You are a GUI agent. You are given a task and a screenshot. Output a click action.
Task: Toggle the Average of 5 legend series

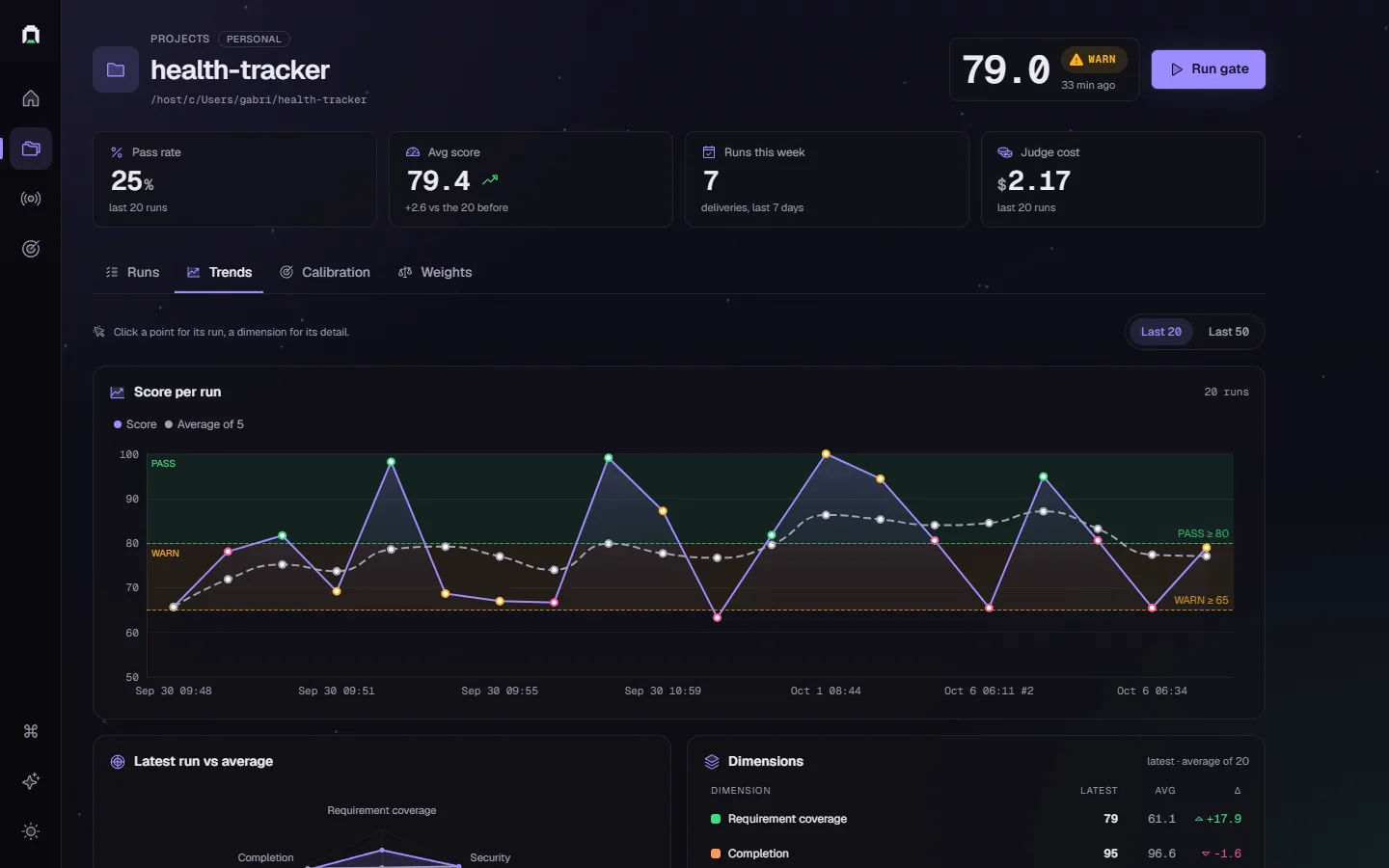point(204,424)
